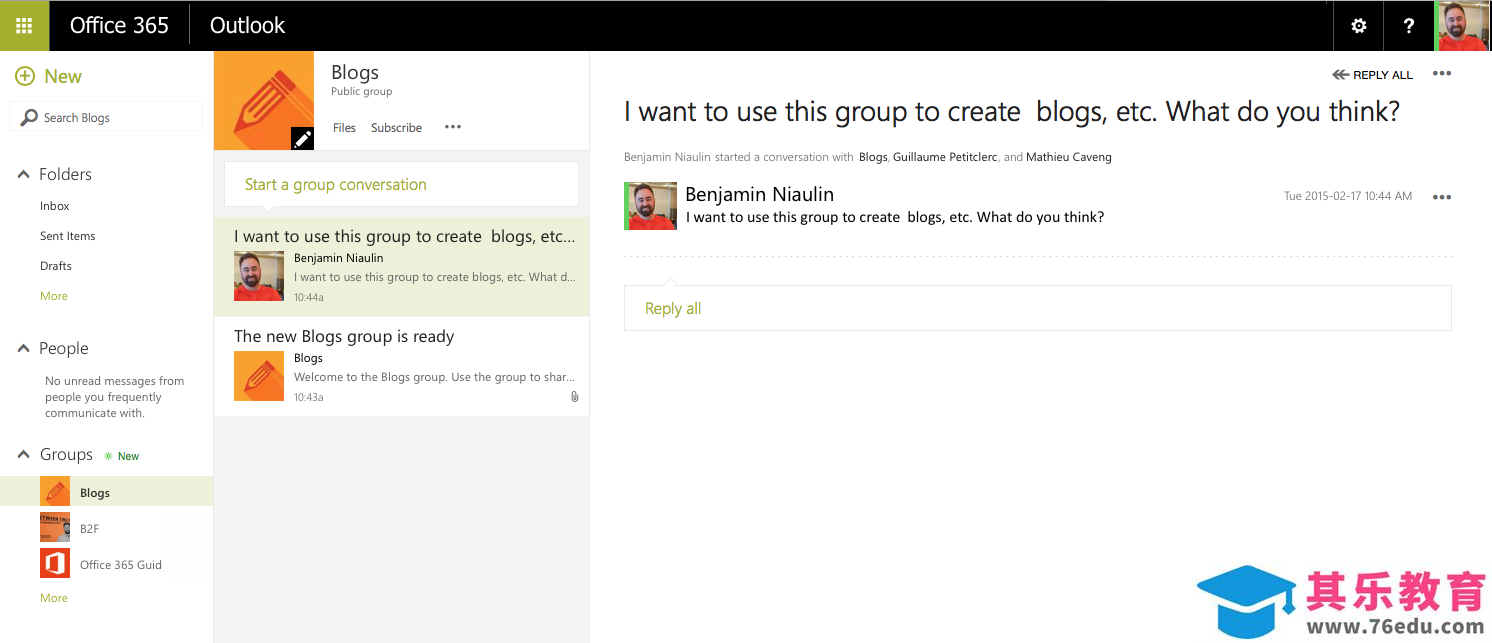Open the Drafts folder
Image resolution: width=1492 pixels, height=643 pixels.
56,266
